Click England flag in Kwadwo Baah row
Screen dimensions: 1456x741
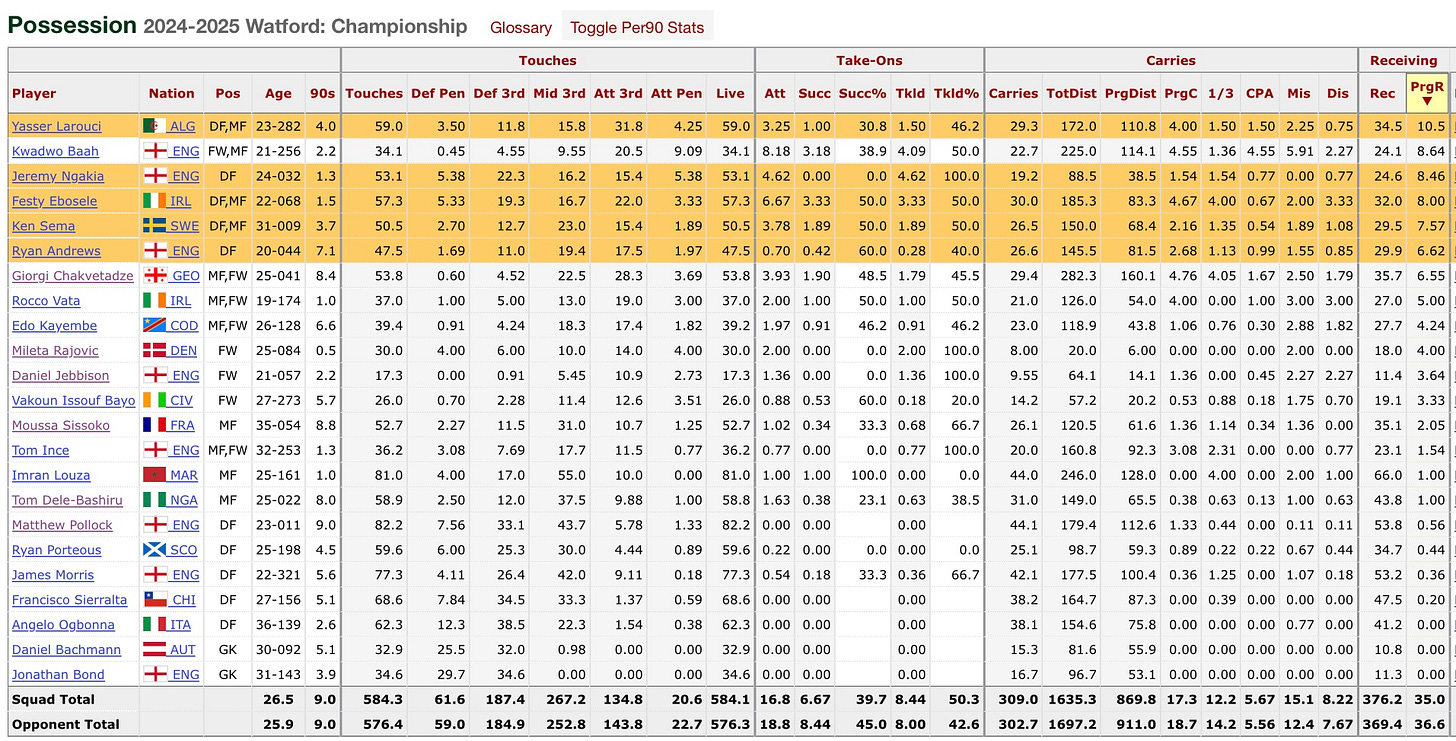(x=156, y=151)
